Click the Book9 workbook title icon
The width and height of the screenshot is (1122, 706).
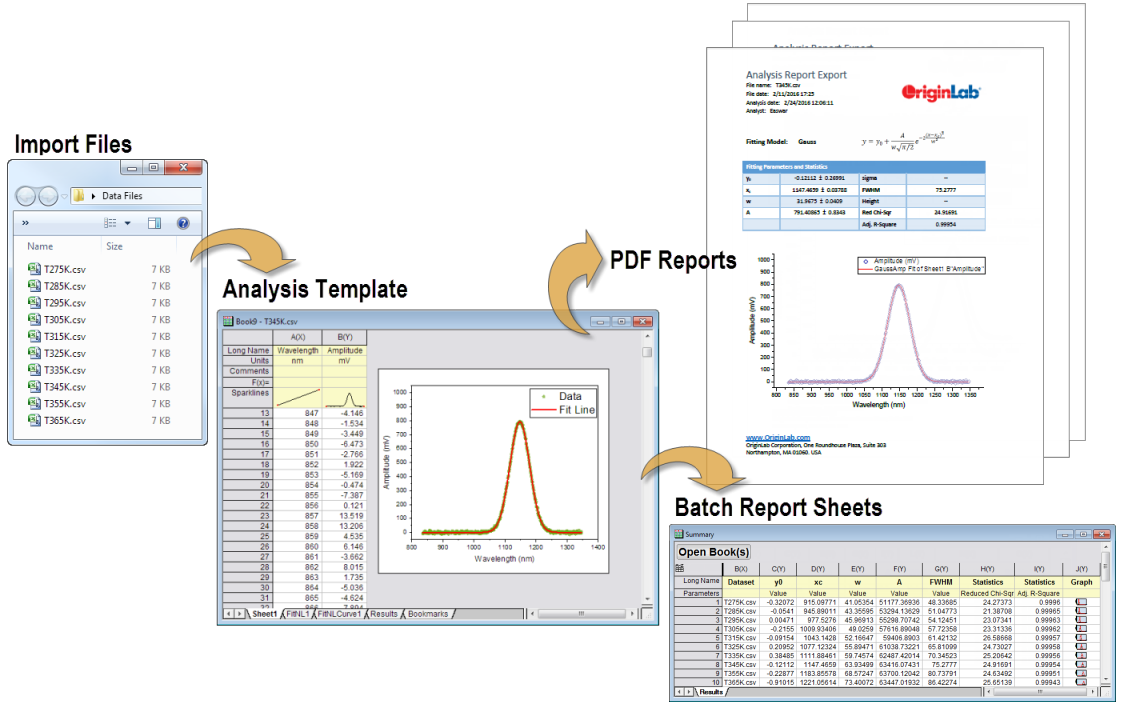(226, 322)
